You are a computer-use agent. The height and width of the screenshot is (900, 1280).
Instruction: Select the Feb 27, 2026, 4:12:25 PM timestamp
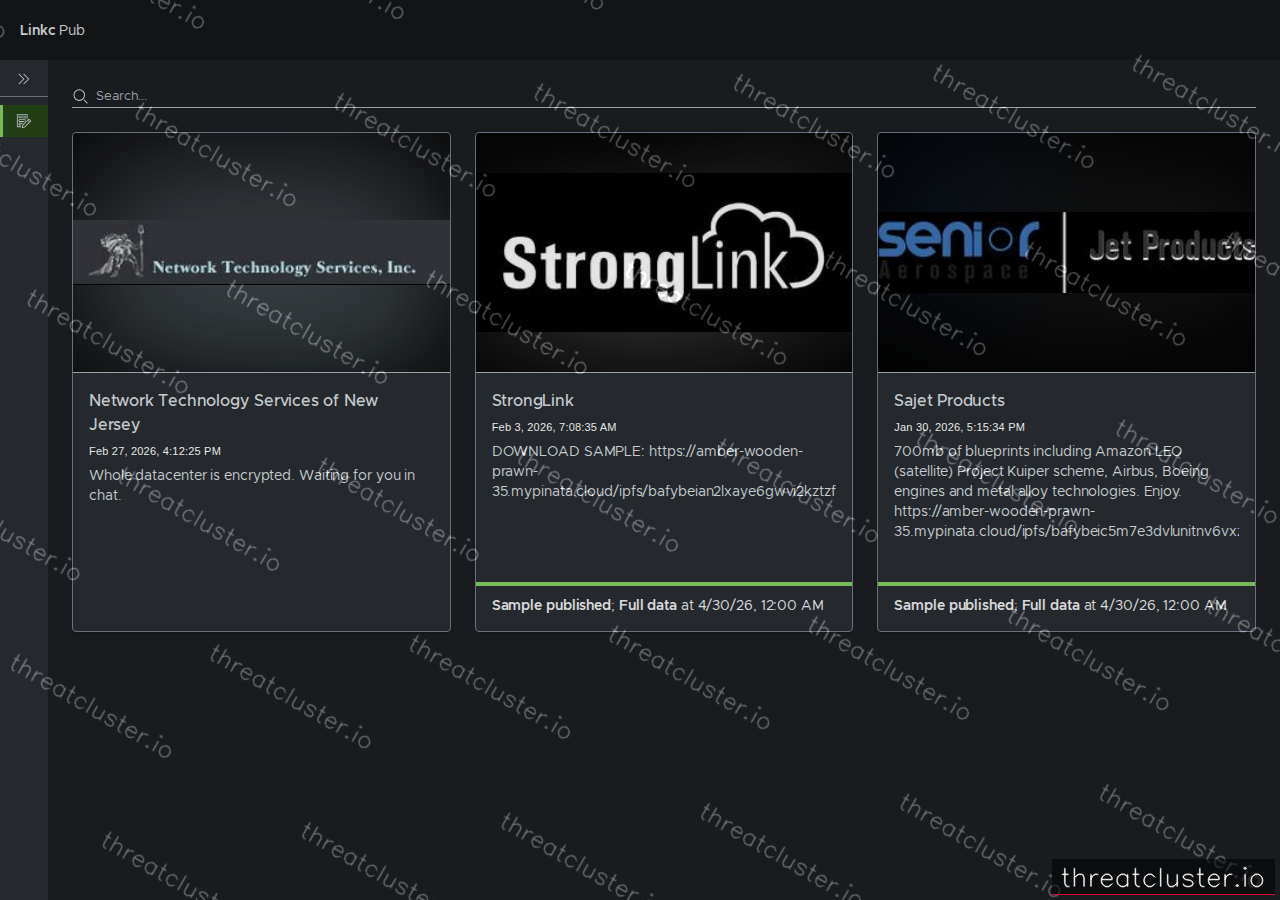[x=155, y=451]
